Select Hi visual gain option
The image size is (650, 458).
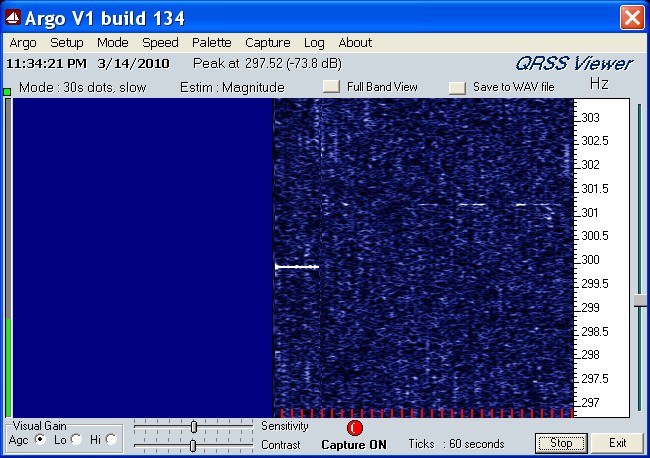pyautogui.click(x=111, y=439)
